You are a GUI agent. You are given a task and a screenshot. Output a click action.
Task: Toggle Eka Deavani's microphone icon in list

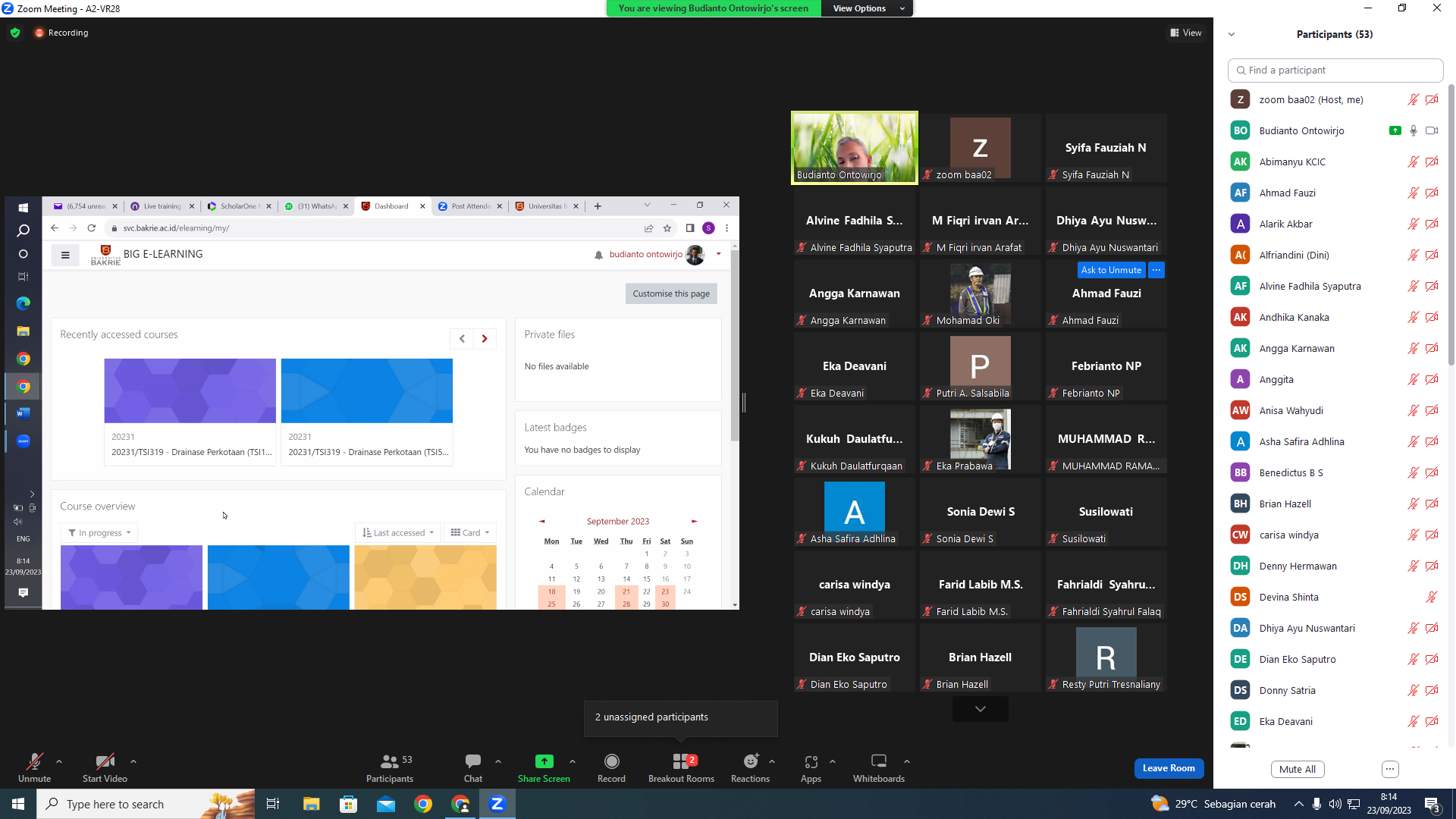coord(1413,721)
